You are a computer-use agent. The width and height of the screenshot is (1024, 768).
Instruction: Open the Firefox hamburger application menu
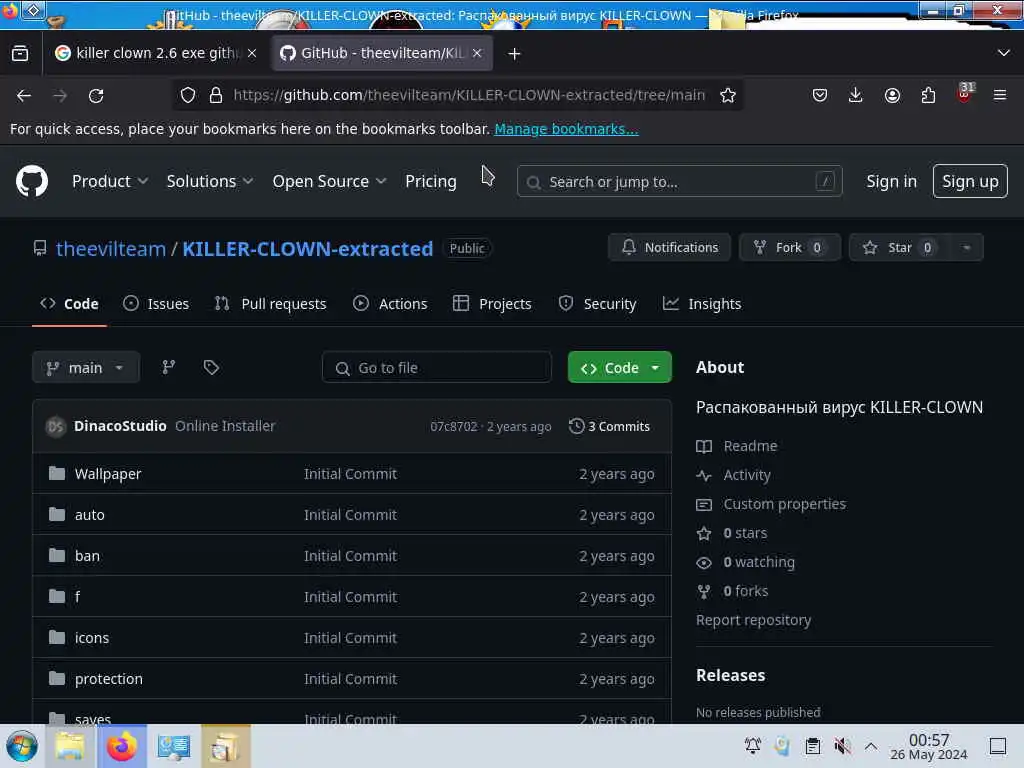1000,95
